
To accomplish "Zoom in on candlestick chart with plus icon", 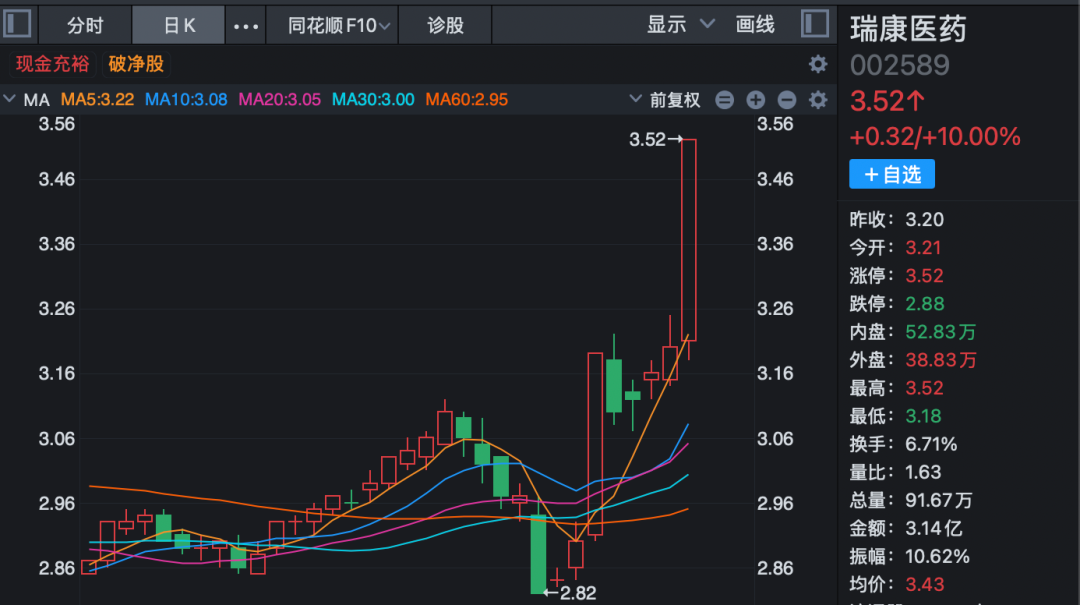I will tap(756, 100).
